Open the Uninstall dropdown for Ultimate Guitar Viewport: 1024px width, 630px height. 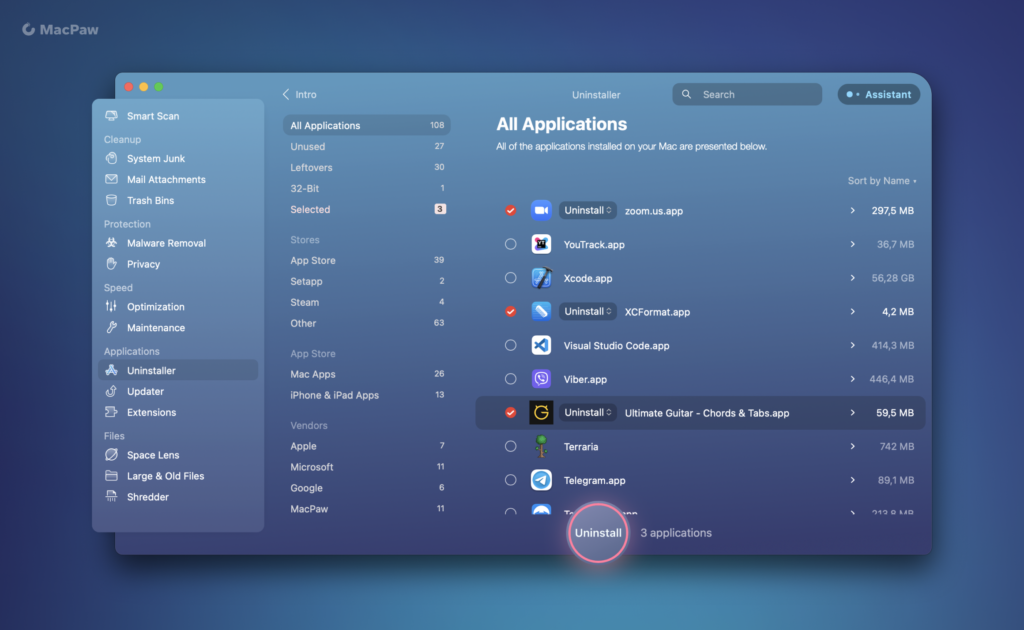pos(588,413)
